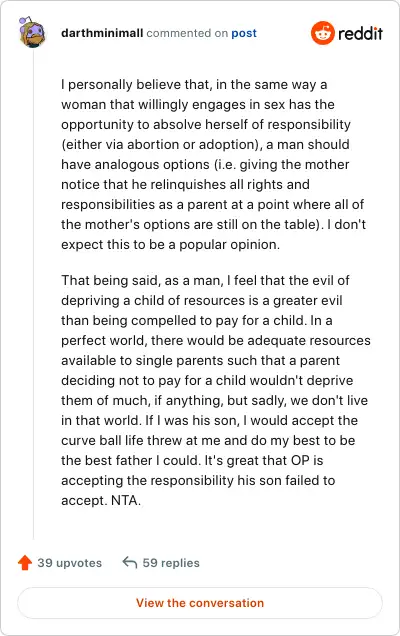This screenshot has width=400, height=636.
Task: Click the line starting 'That being said, as a man'
Action: 205,280
